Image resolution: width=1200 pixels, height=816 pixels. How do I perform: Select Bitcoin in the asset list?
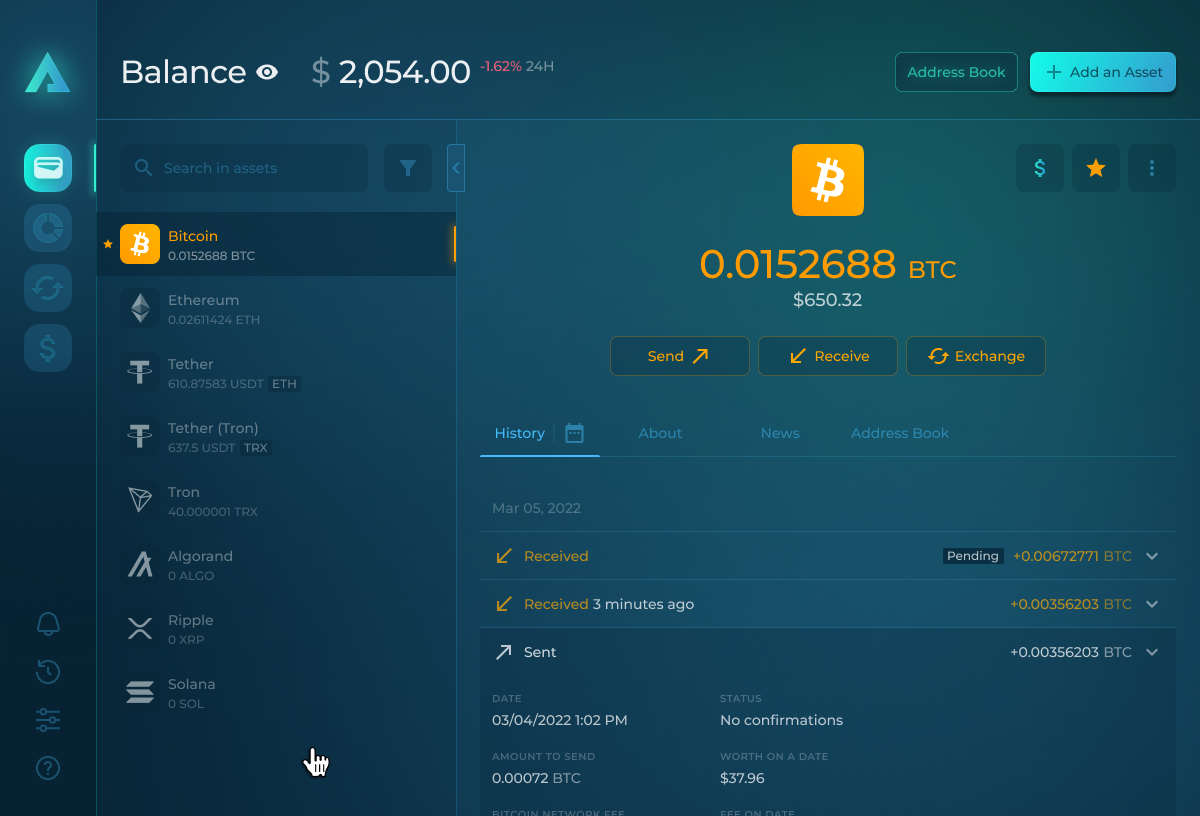click(276, 244)
